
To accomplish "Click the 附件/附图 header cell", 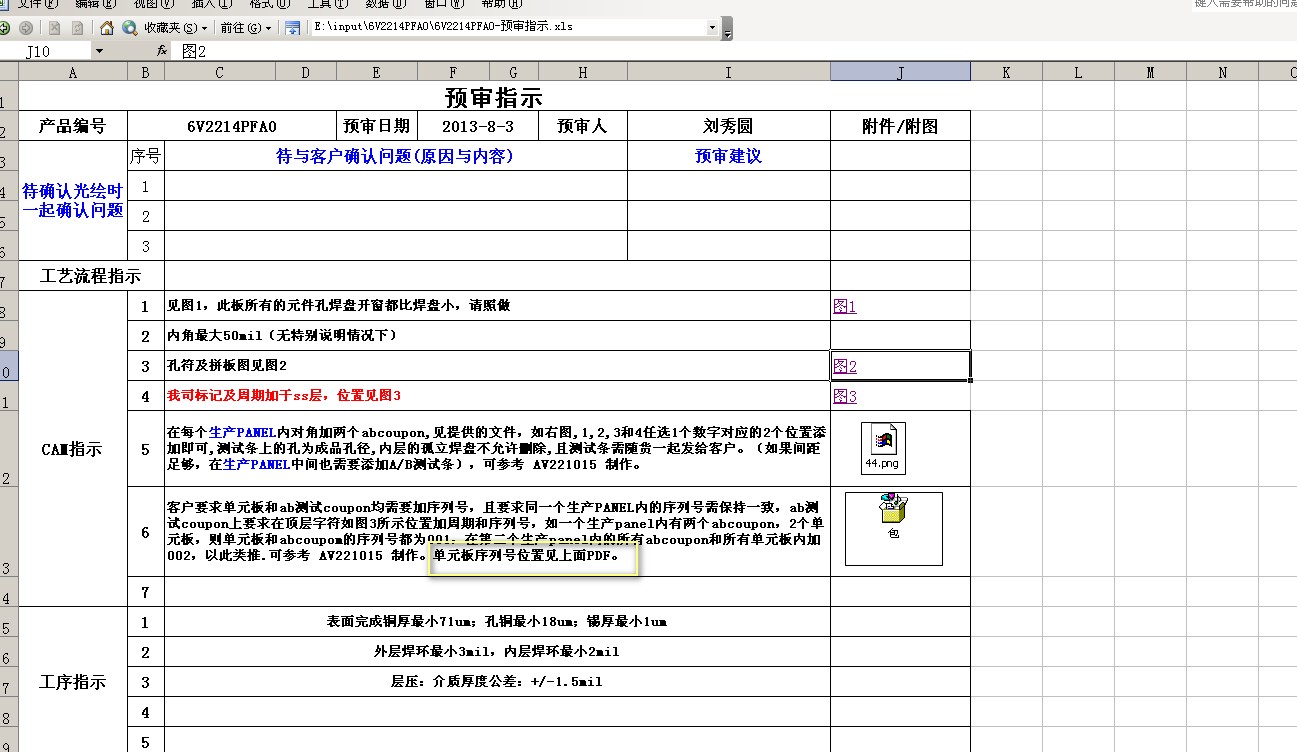I will [x=900, y=126].
